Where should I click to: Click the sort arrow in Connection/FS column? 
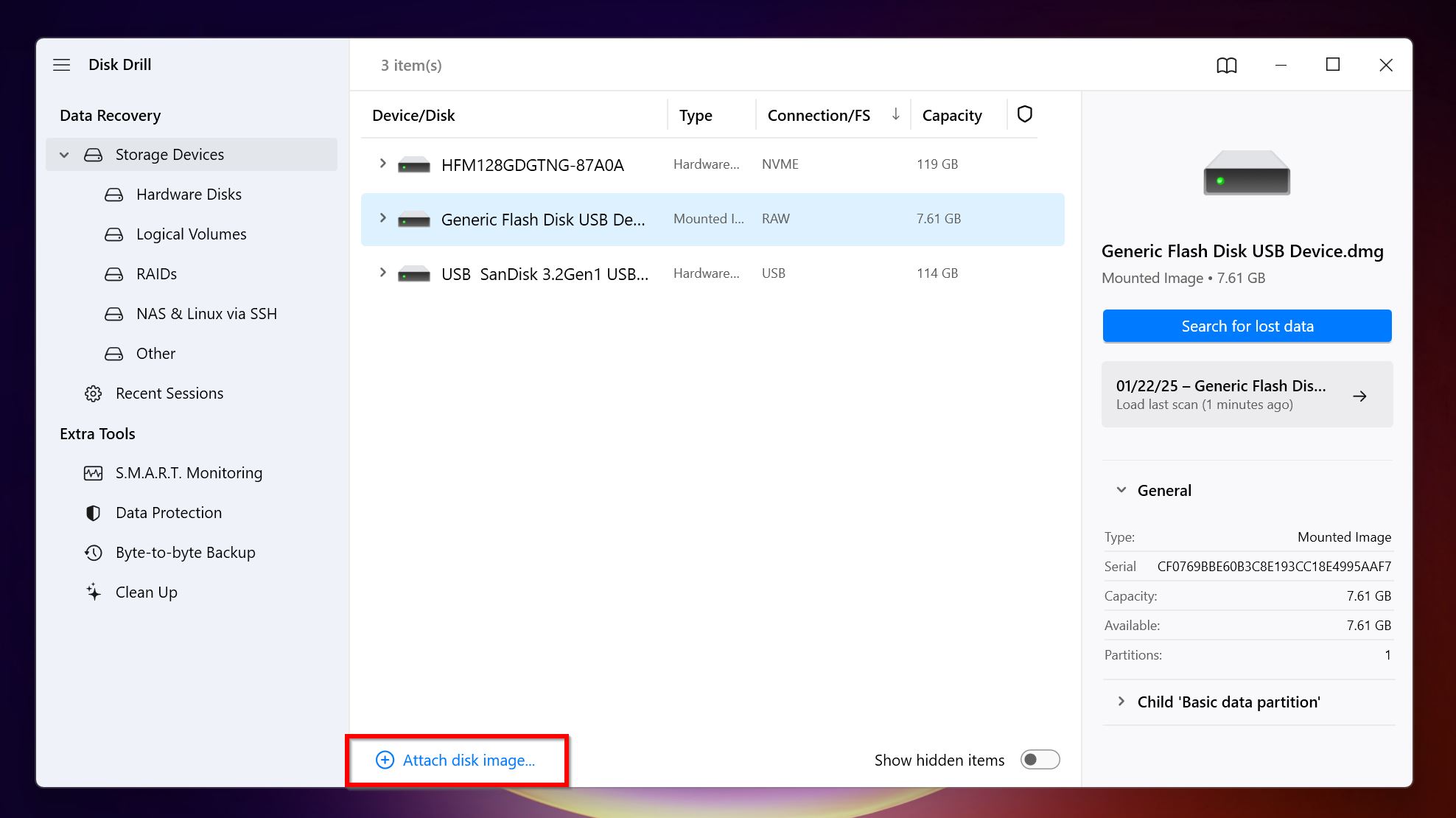pos(895,114)
